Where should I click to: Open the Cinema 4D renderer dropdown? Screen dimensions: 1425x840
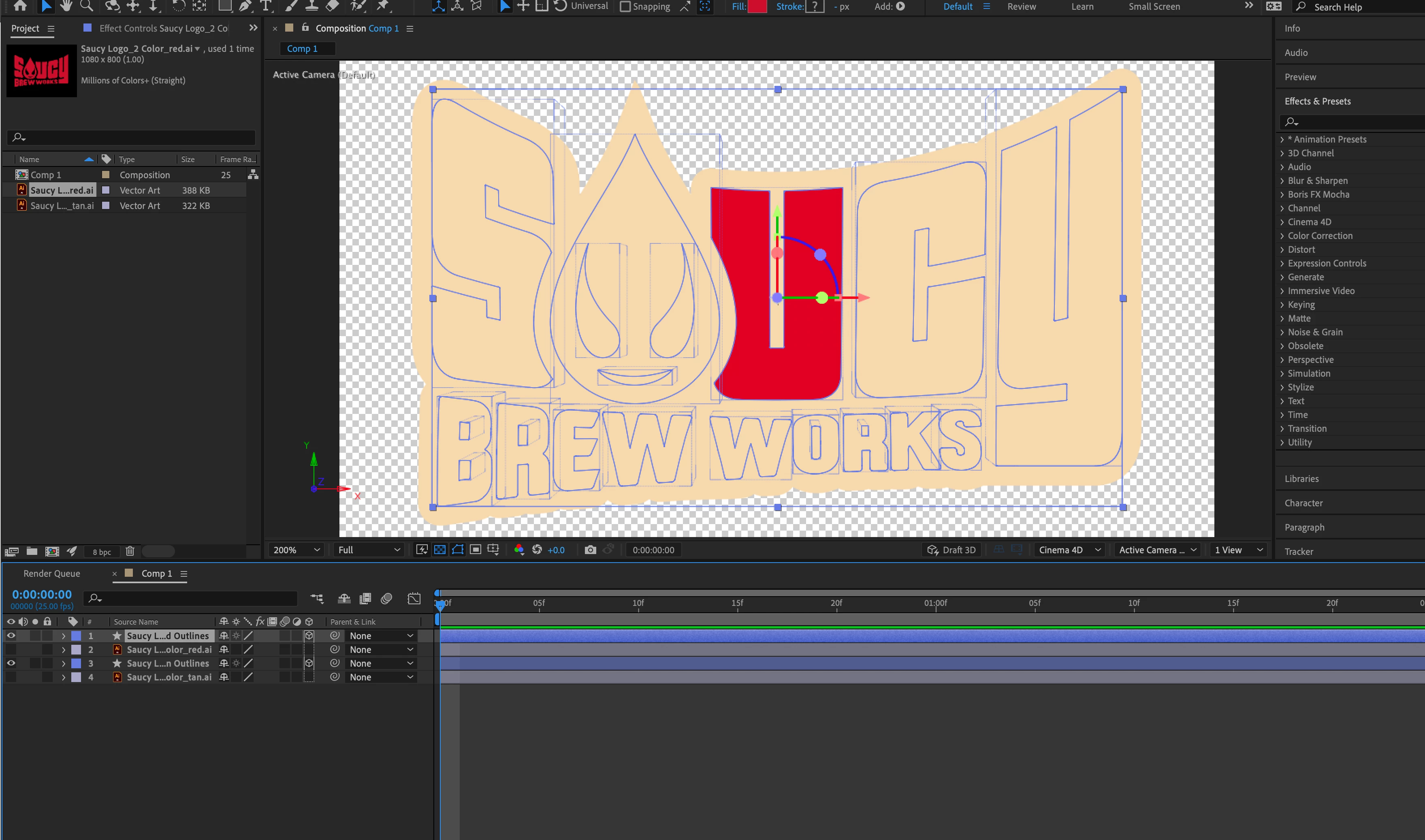coord(1069,550)
